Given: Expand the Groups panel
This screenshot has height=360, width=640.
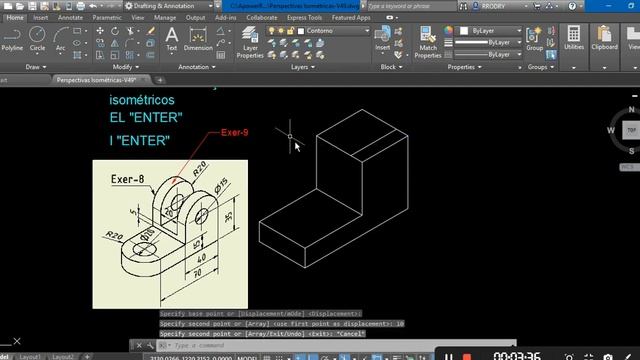Looking at the screenshot, I should pos(541,67).
